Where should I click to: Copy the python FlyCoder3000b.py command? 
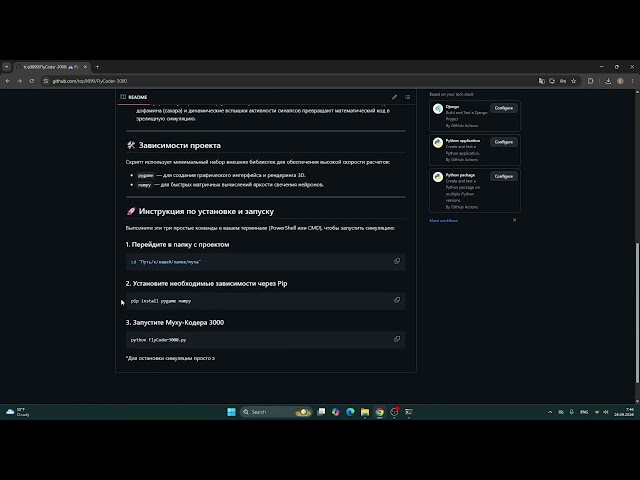click(x=397, y=339)
